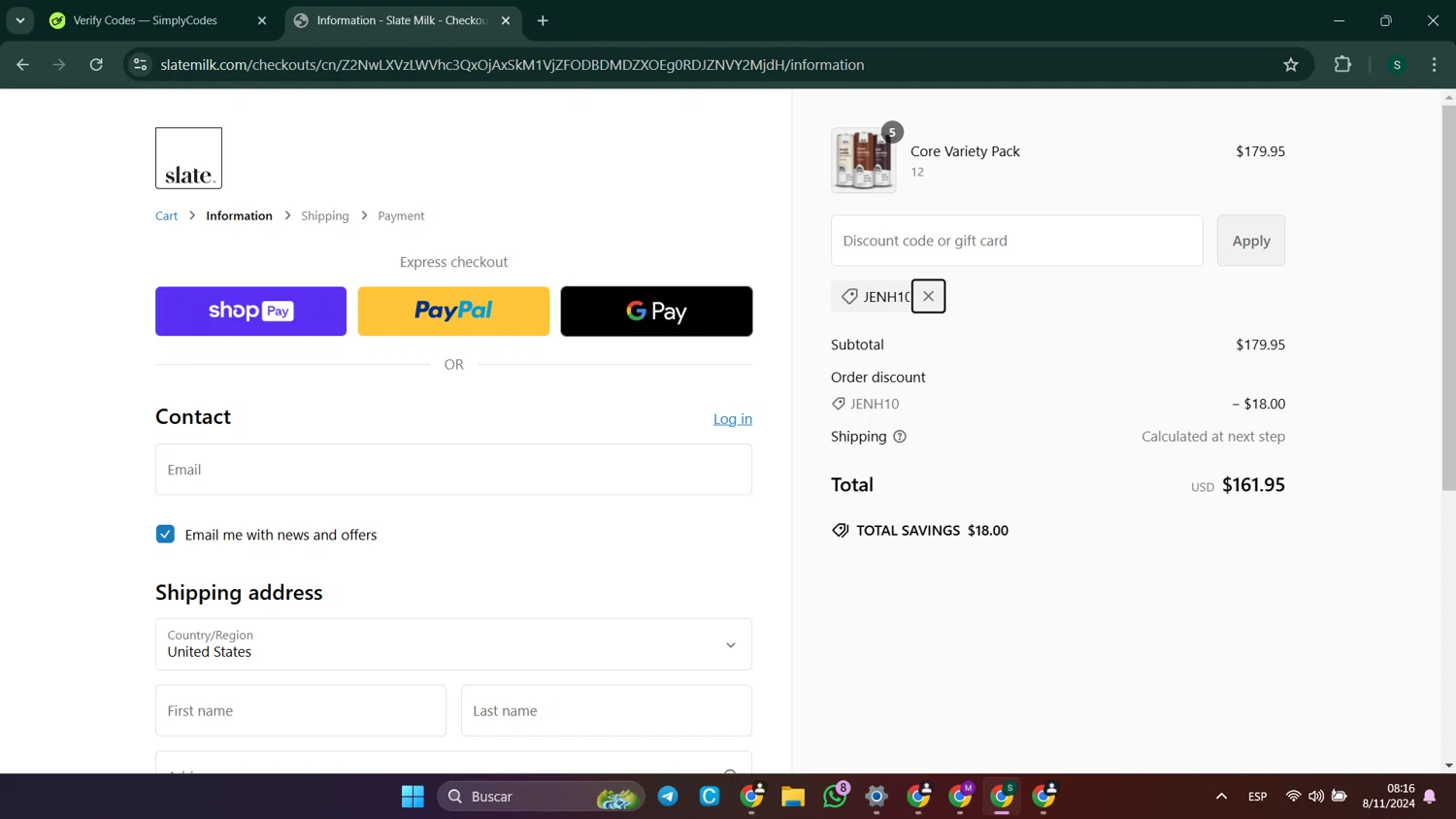Open WhatsApp from the taskbar
This screenshot has height=819, width=1456.
click(835, 797)
